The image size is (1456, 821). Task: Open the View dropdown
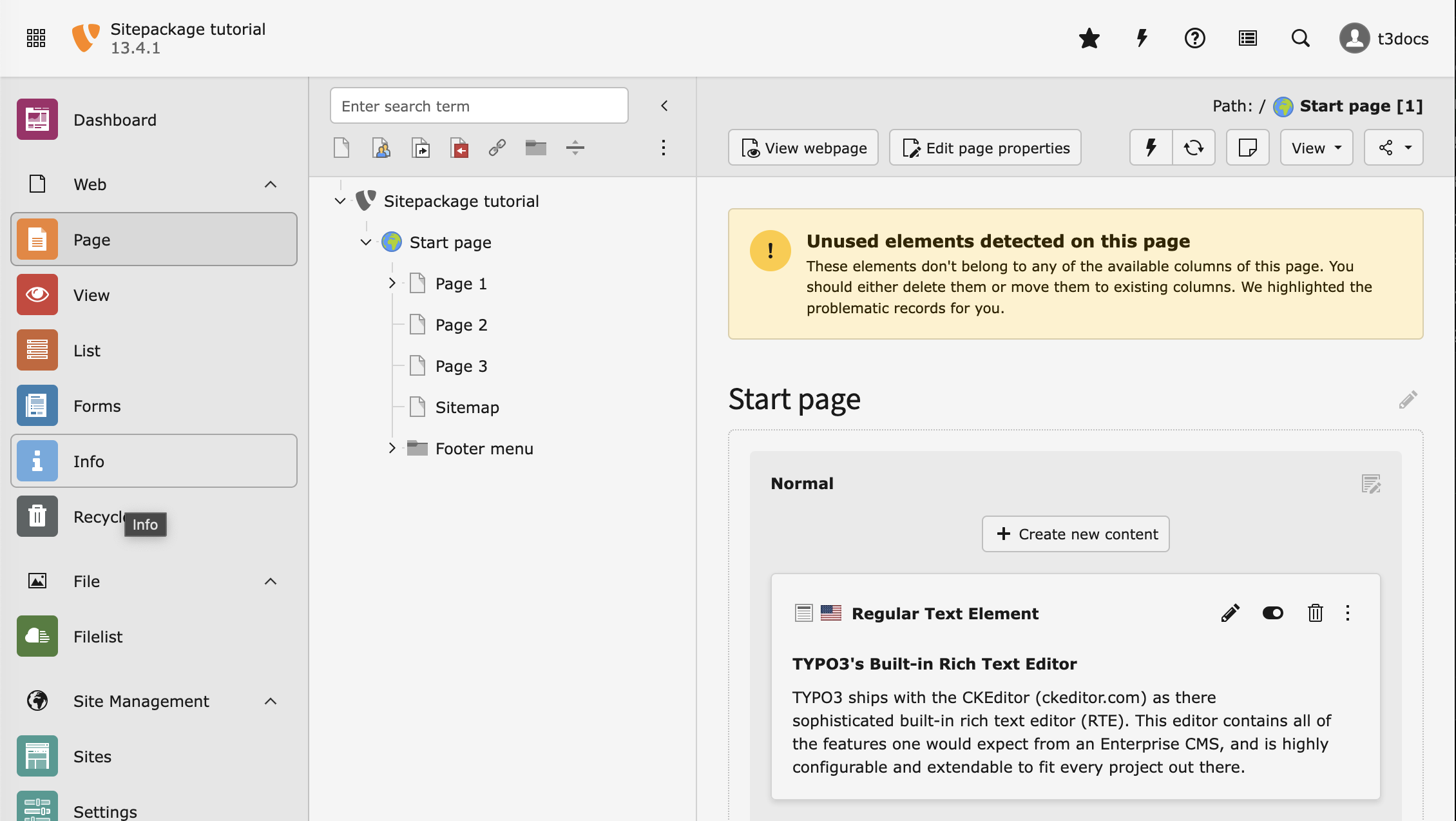(1317, 148)
